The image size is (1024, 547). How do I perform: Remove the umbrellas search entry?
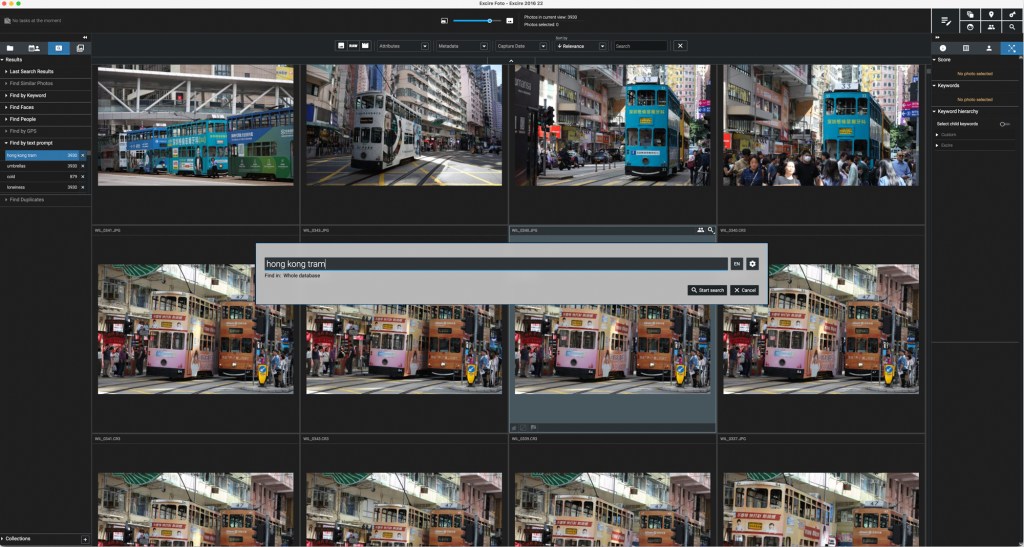(83, 166)
